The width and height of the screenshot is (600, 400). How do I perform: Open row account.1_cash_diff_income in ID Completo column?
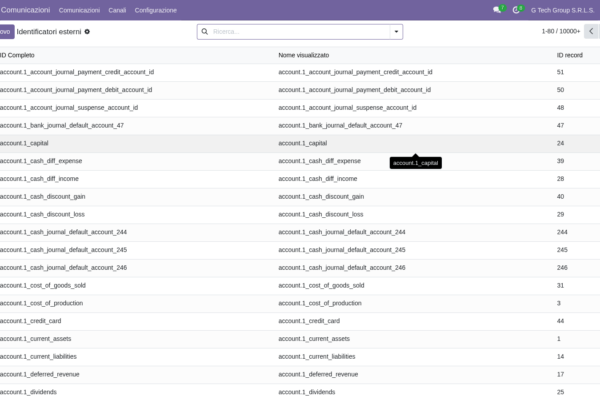[x=39, y=179]
